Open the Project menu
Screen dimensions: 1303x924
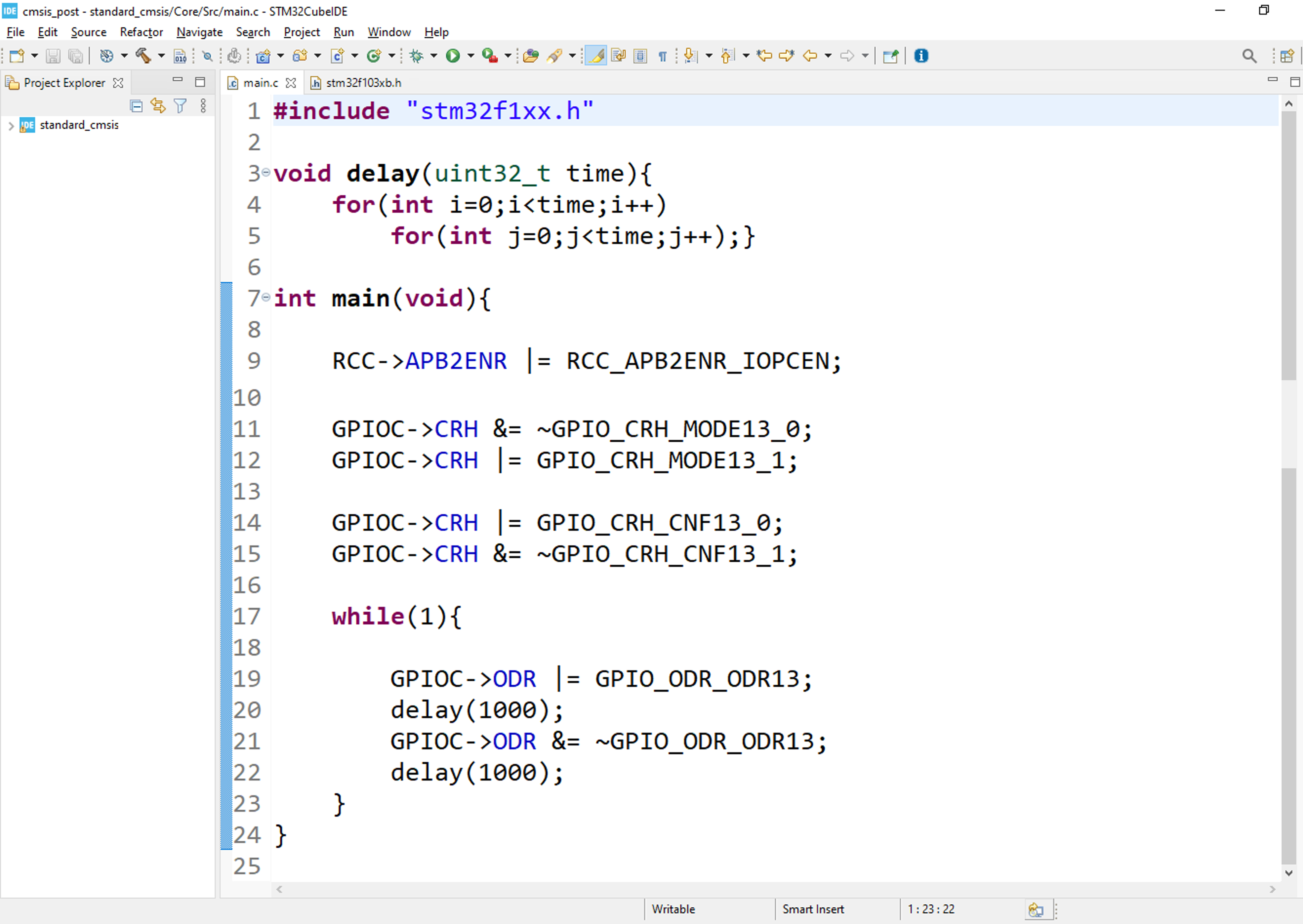302,32
